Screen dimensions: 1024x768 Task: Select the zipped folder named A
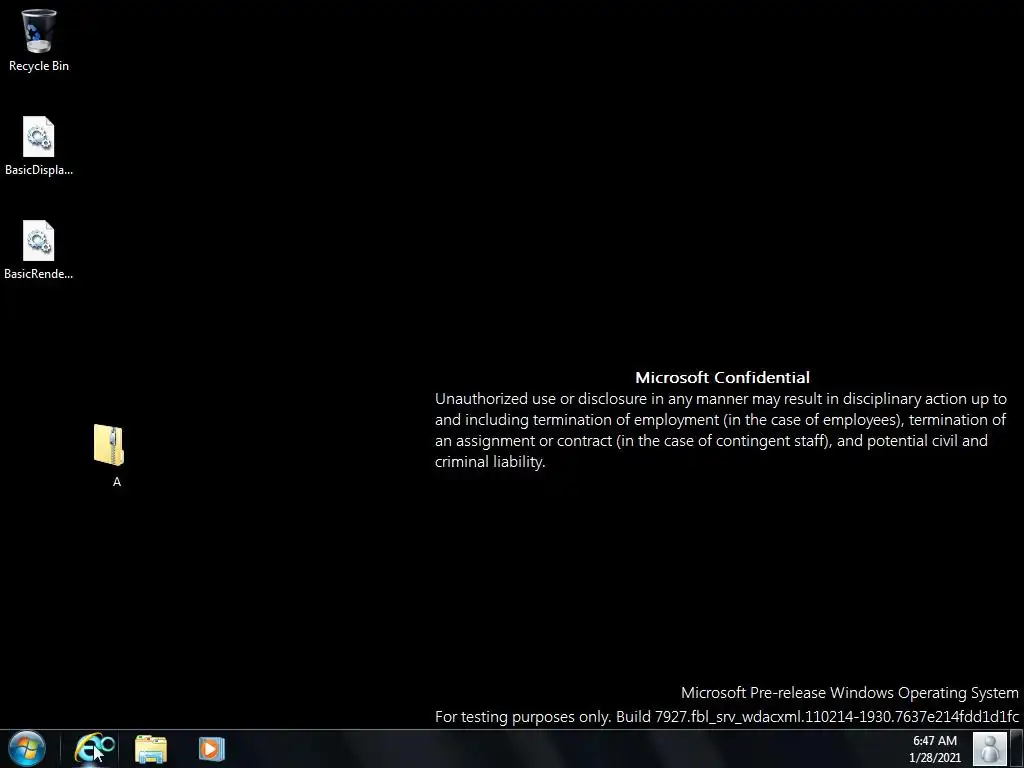pyautogui.click(x=109, y=455)
